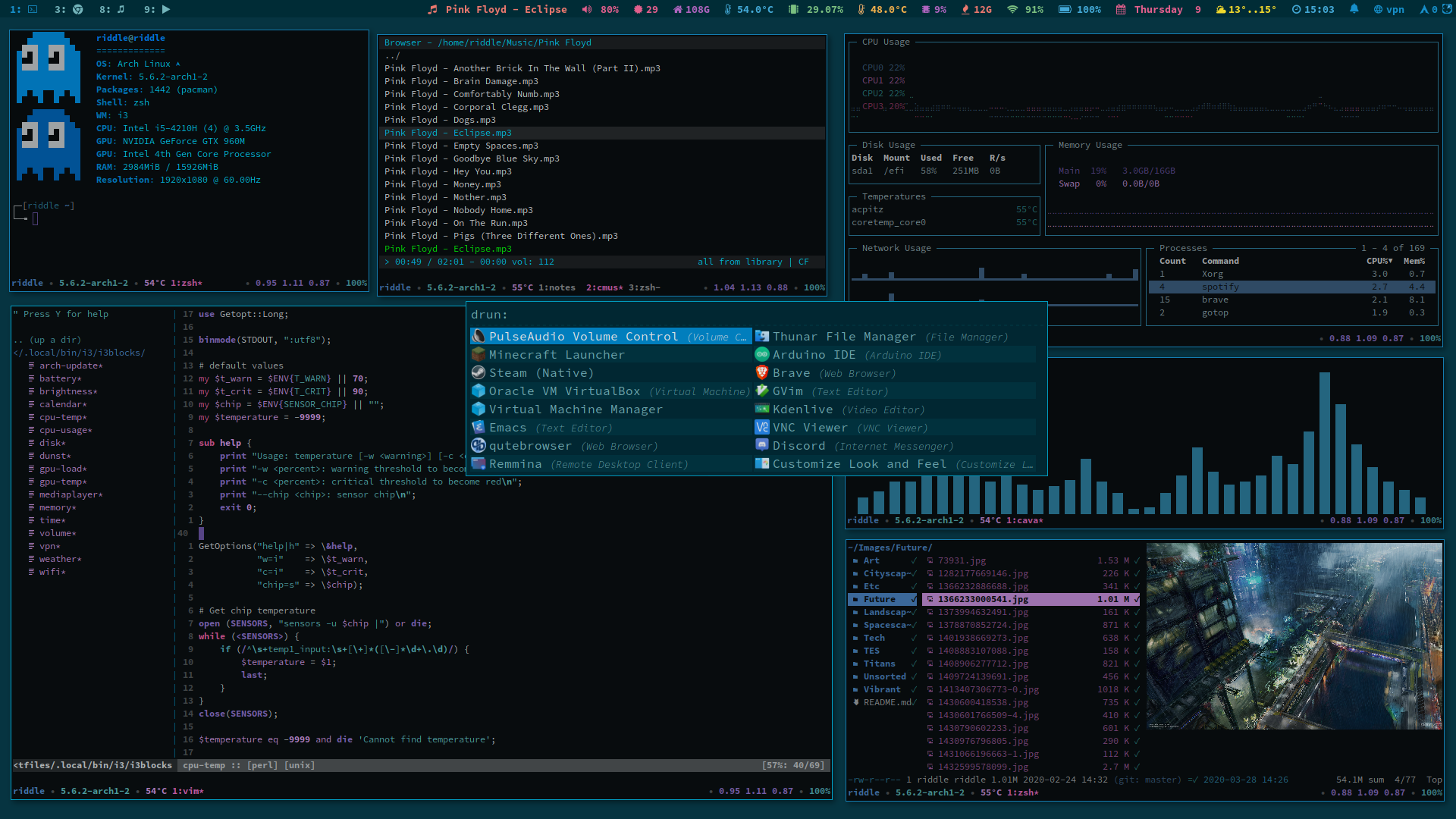Viewport: 1456px width, 819px height.
Task: Open the Landscap folder in ranger
Action: coord(884,613)
